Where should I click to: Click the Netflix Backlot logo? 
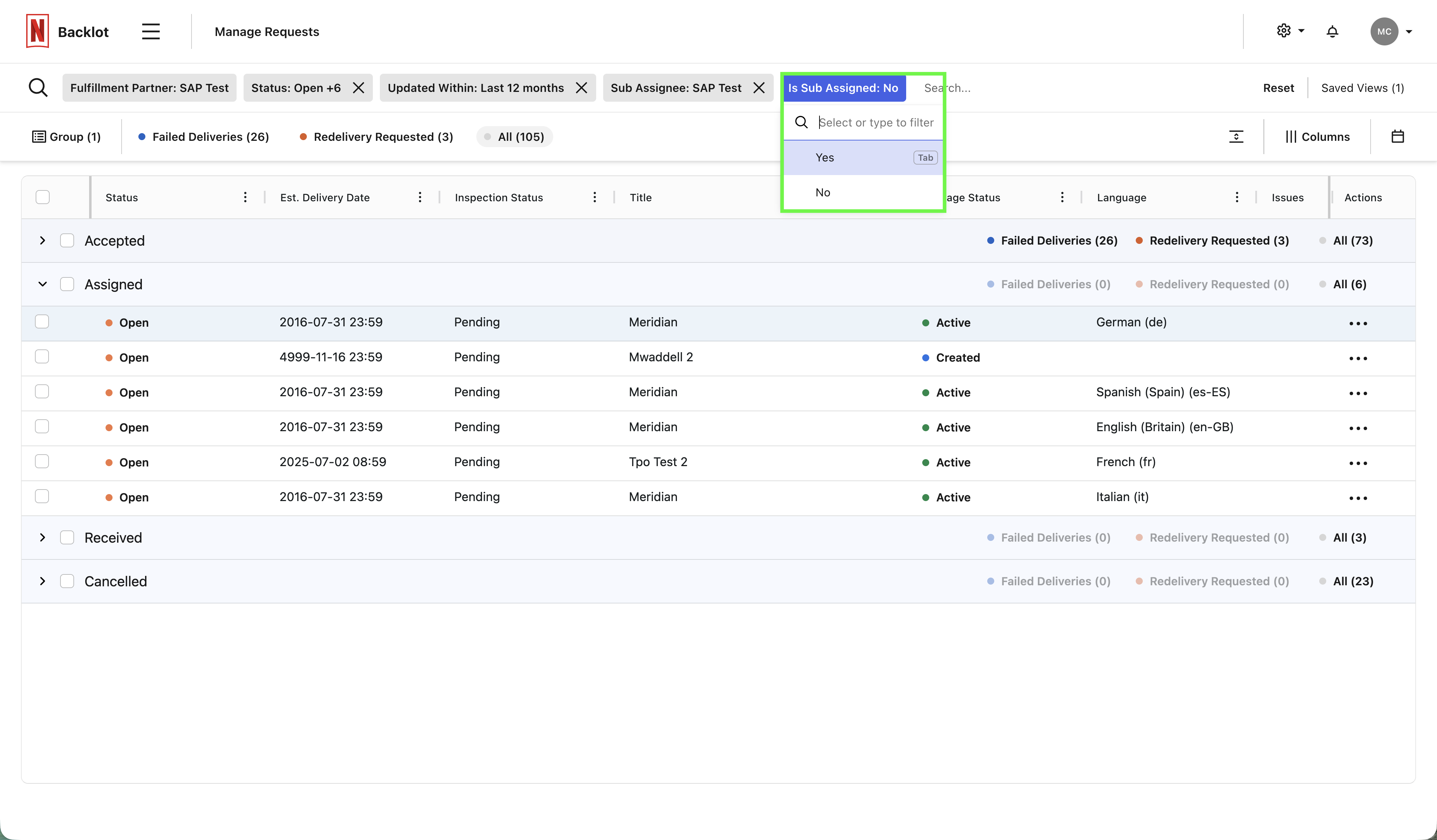point(38,31)
